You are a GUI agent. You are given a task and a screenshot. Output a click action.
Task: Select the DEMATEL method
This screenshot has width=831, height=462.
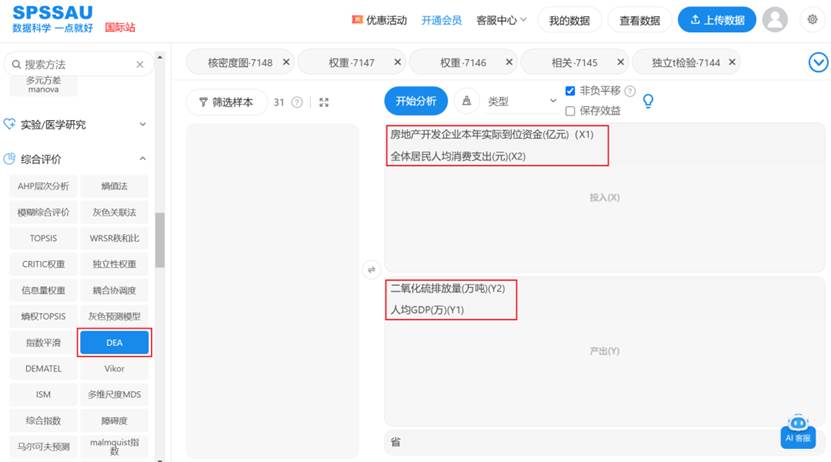[x=43, y=368]
